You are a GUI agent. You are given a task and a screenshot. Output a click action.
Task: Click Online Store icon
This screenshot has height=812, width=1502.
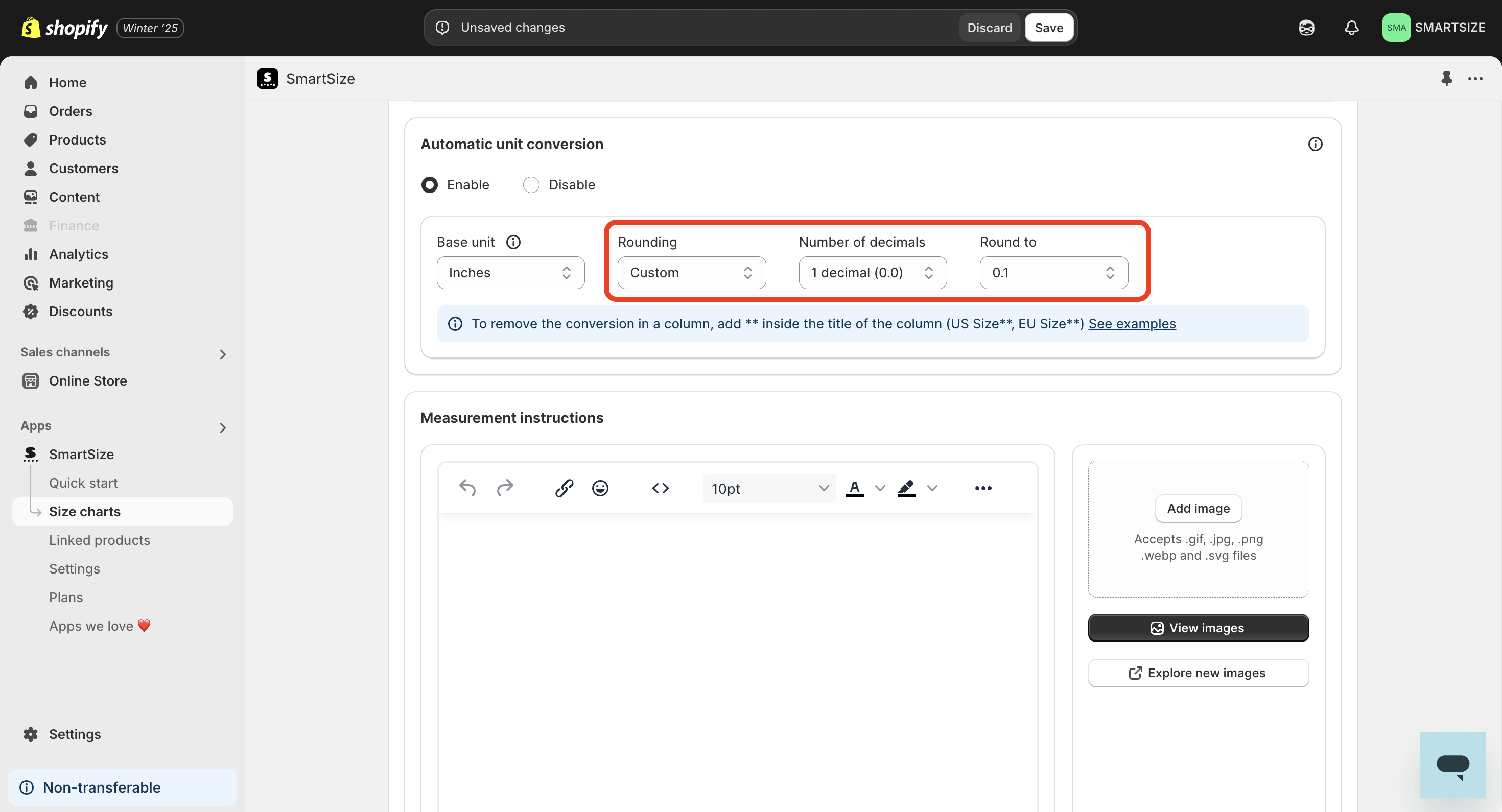pyautogui.click(x=31, y=380)
